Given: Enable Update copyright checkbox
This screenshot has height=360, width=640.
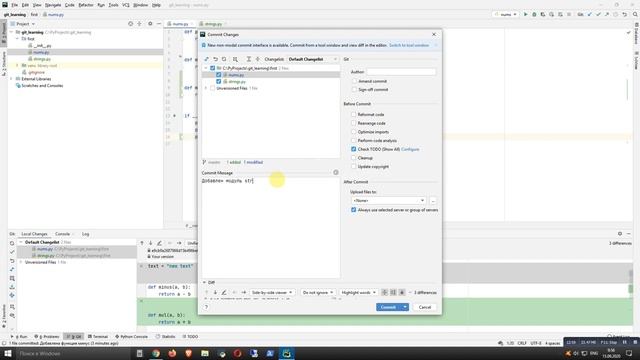Looking at the screenshot, I should pyautogui.click(x=354, y=167).
